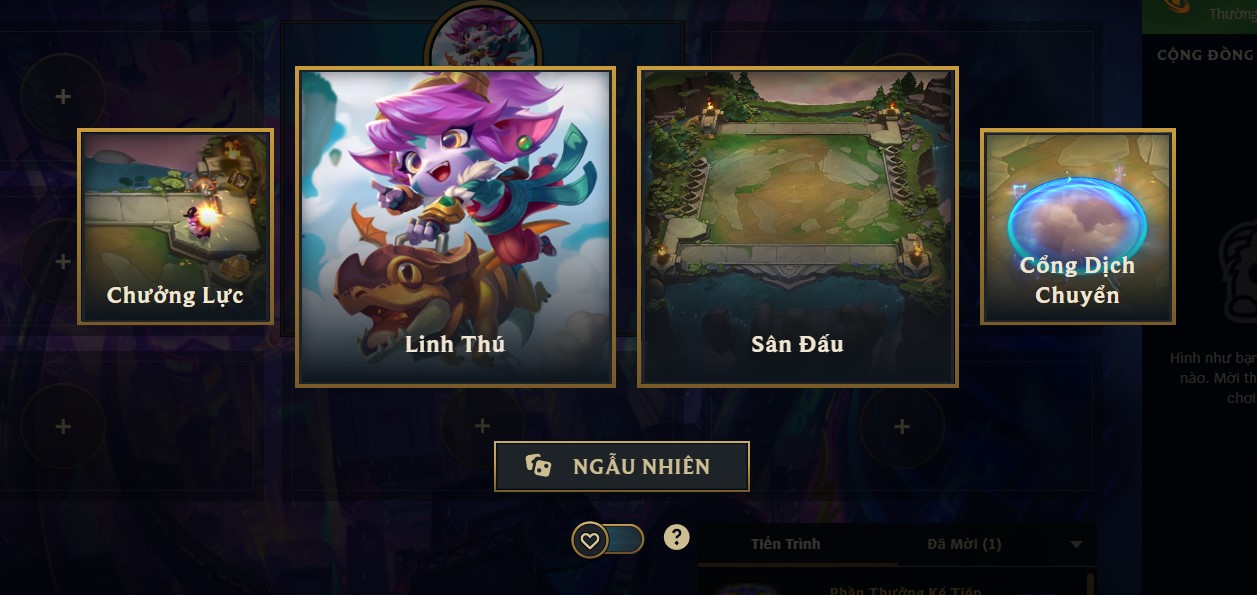Toggle the heart favorites switch

[607, 540]
